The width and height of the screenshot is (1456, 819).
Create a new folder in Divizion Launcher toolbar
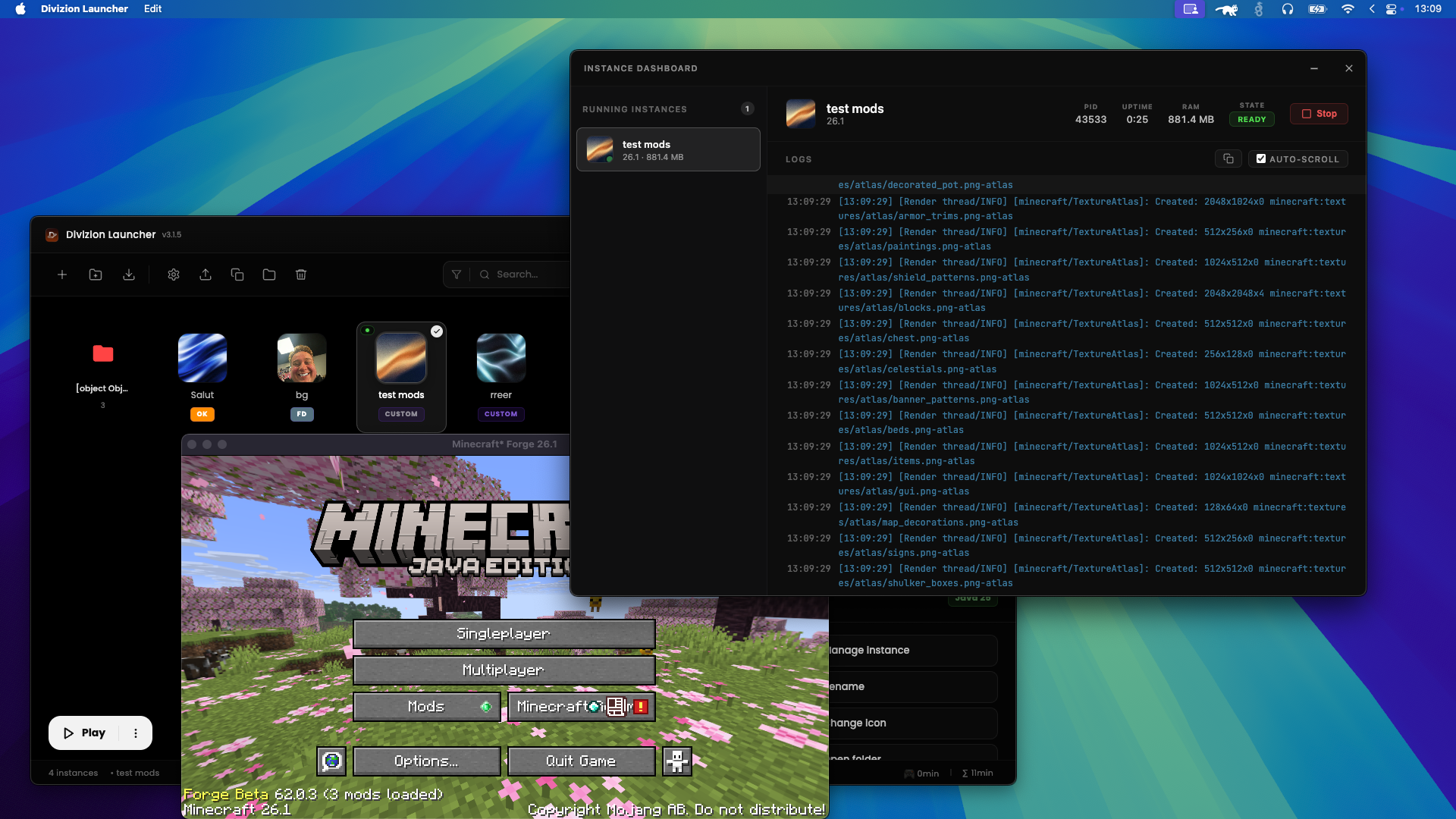(x=96, y=275)
